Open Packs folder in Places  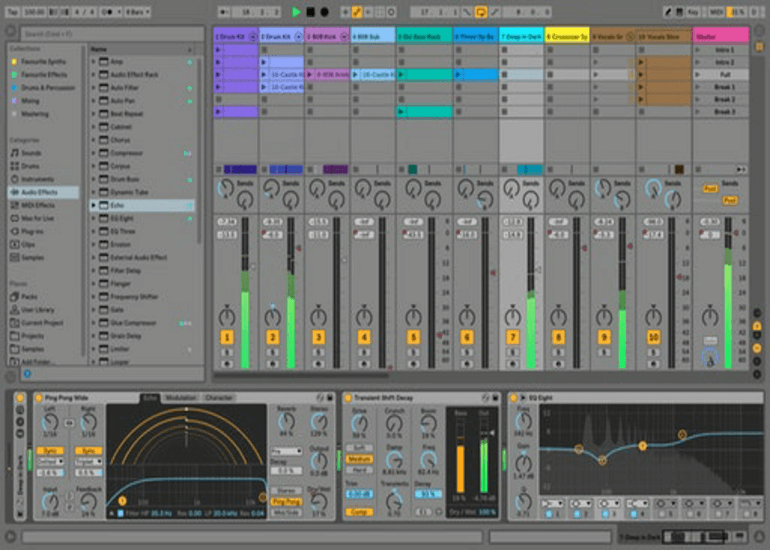pyautogui.click(x=30, y=298)
